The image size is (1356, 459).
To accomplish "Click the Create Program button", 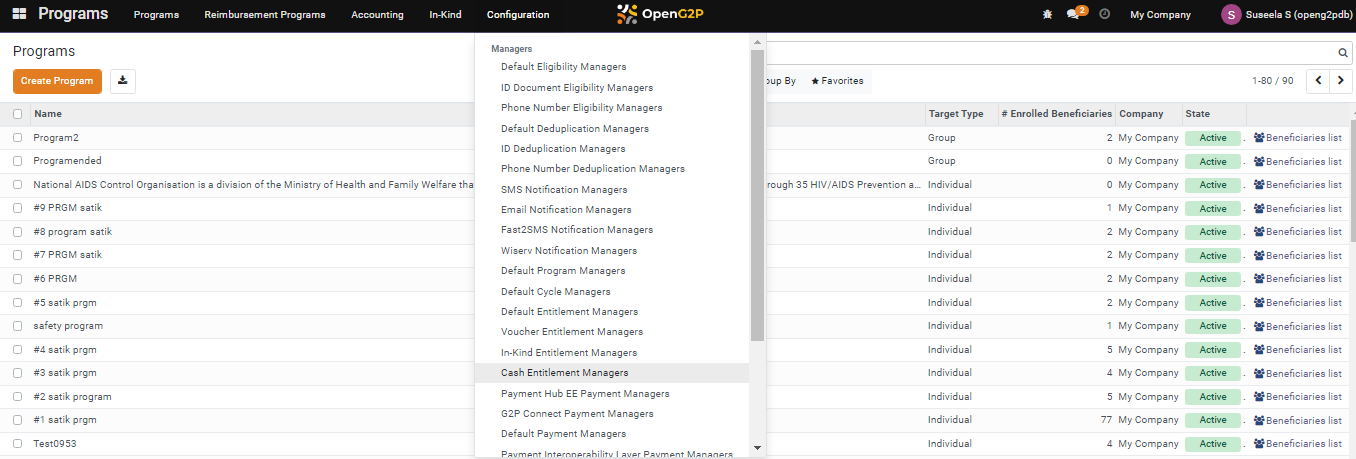I will (57, 81).
